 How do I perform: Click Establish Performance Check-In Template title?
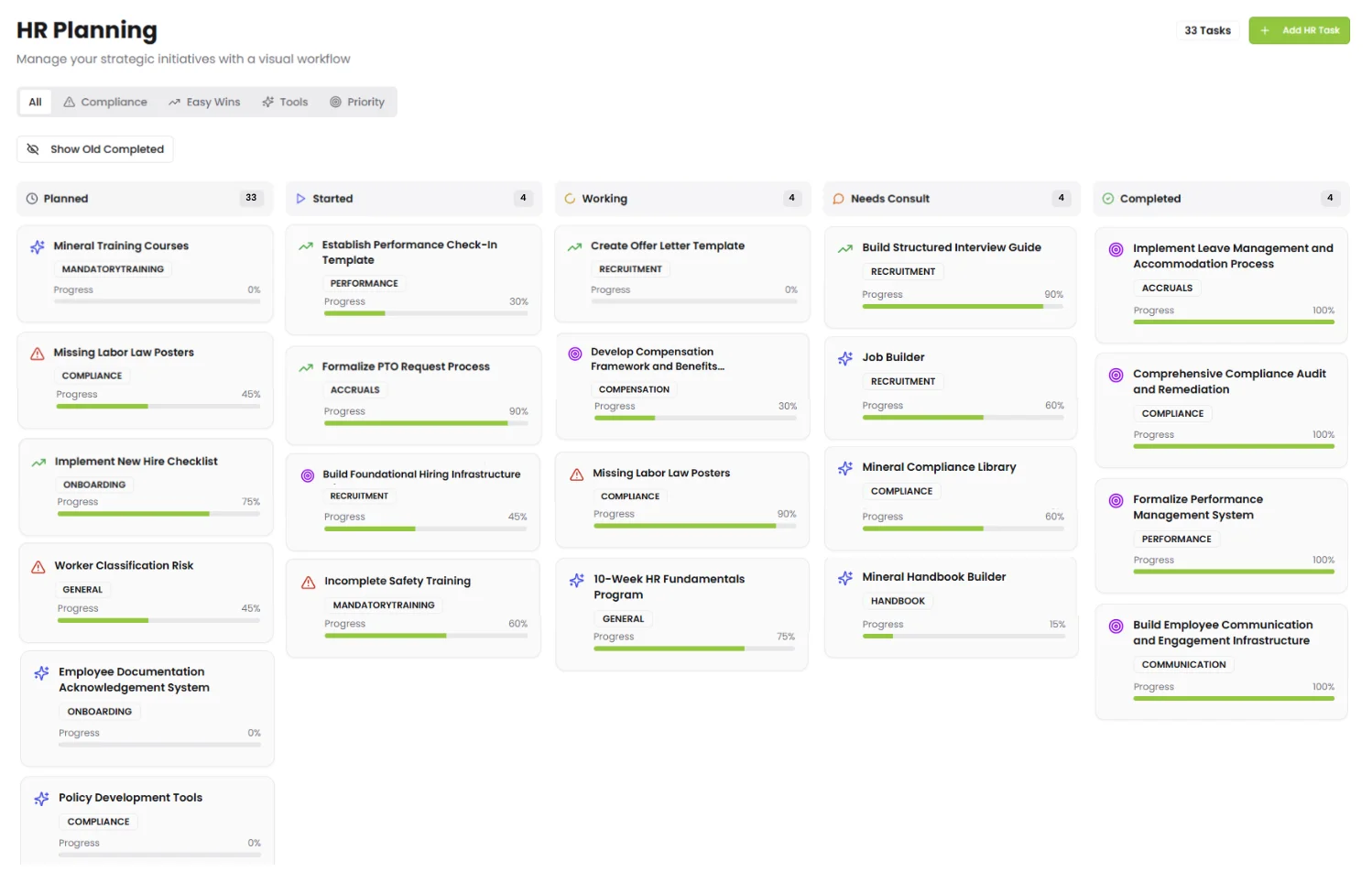point(409,252)
